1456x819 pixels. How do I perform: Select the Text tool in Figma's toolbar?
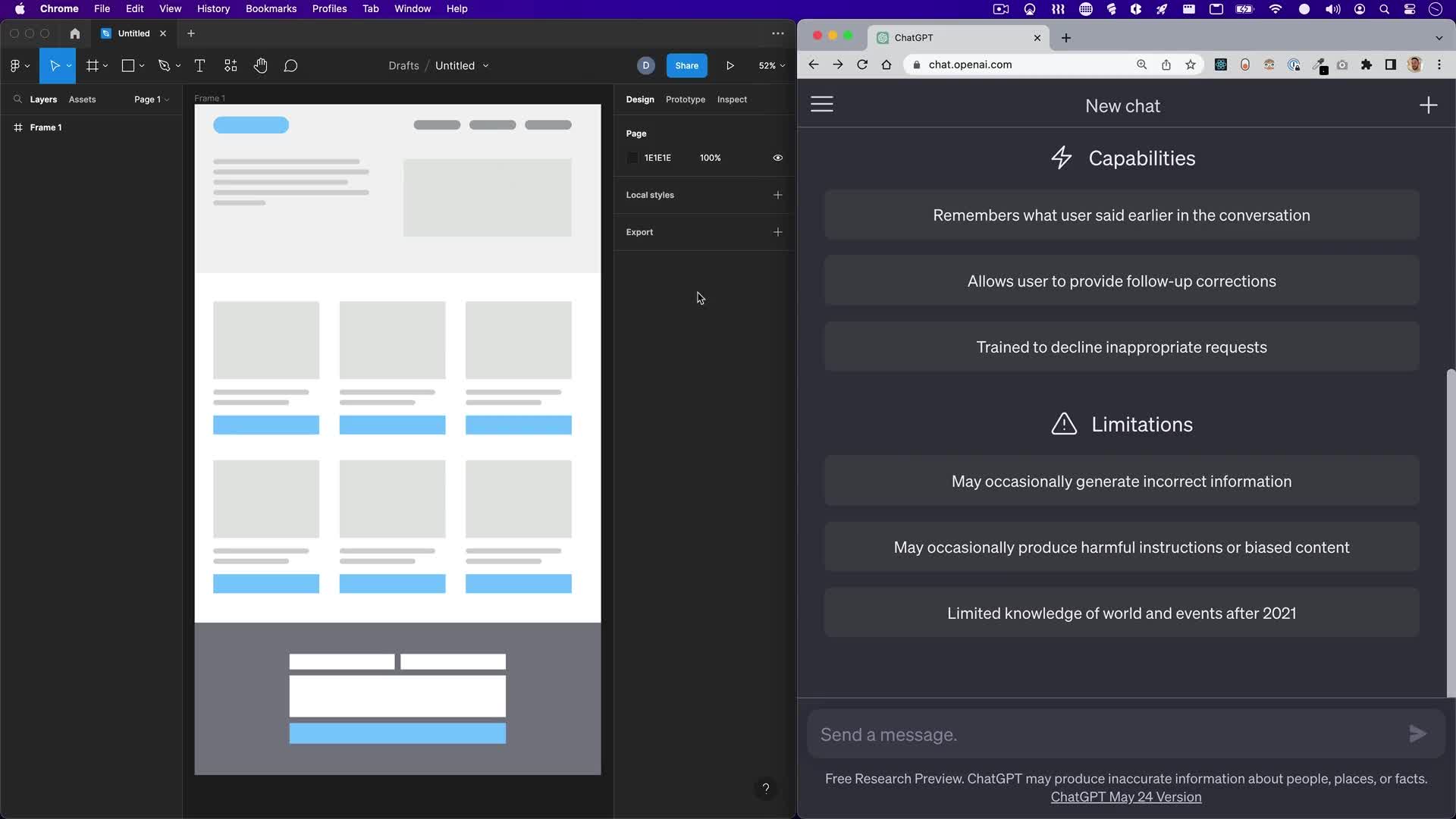point(199,66)
